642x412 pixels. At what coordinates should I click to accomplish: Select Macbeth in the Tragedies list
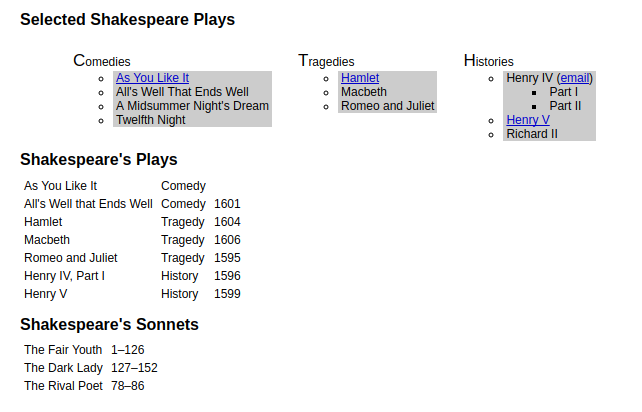(364, 92)
